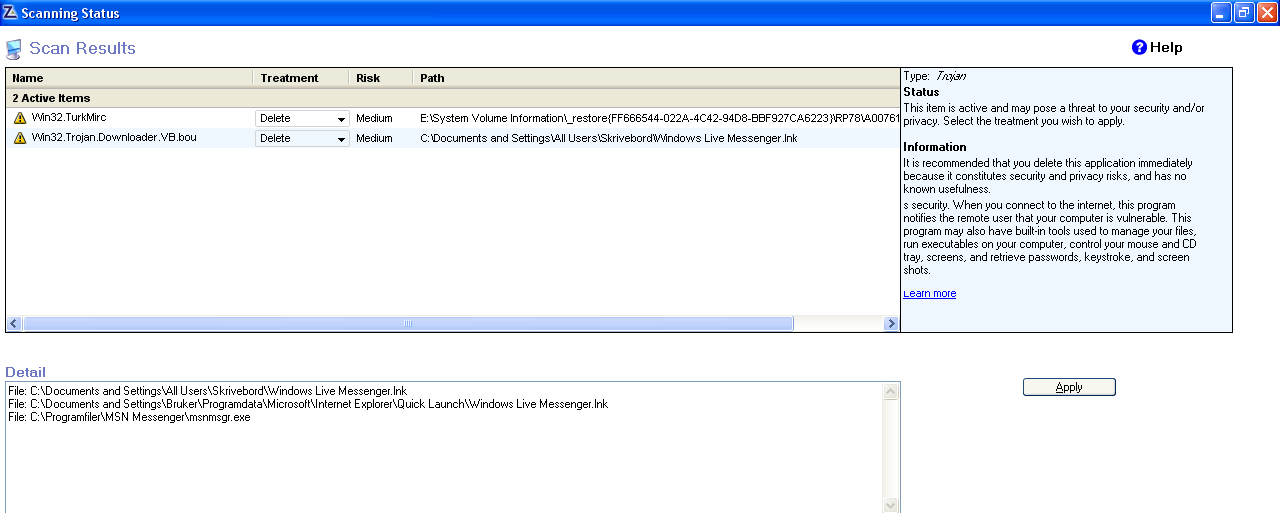Click warning icon beside Win32.Trojan.Downloader.VB.bou
1280x513 pixels.
(20, 138)
